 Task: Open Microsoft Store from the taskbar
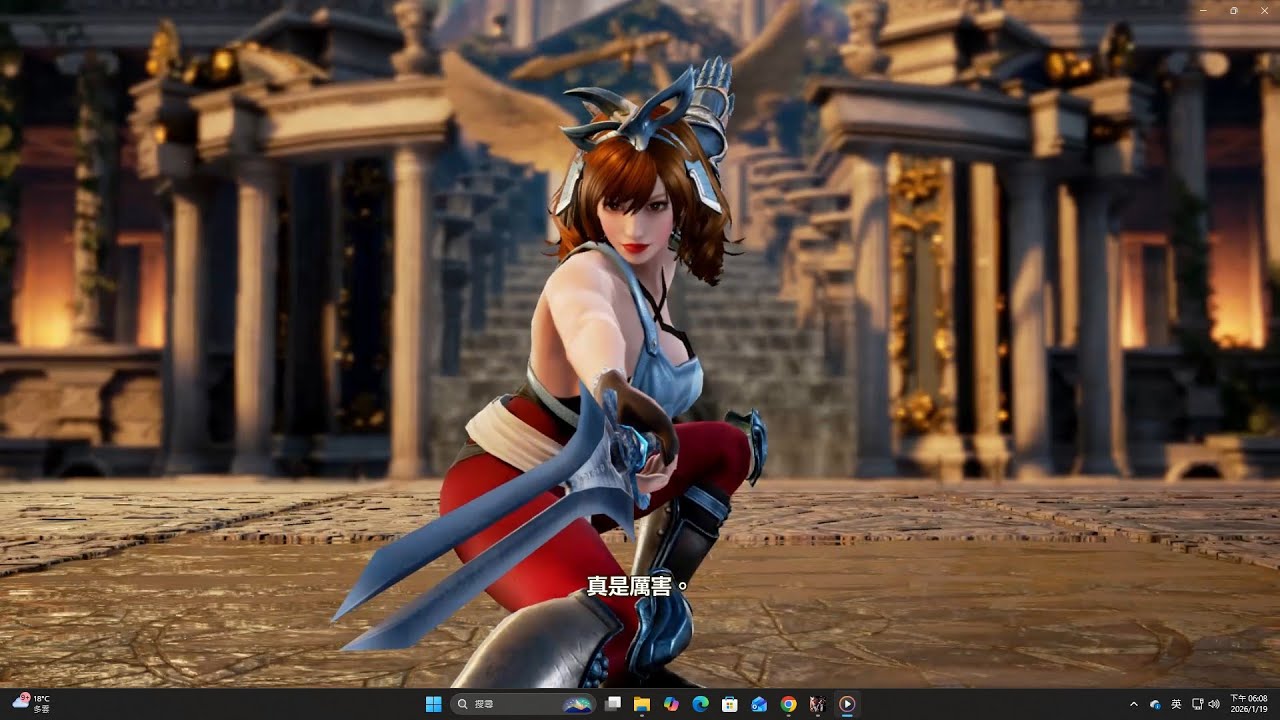click(730, 704)
